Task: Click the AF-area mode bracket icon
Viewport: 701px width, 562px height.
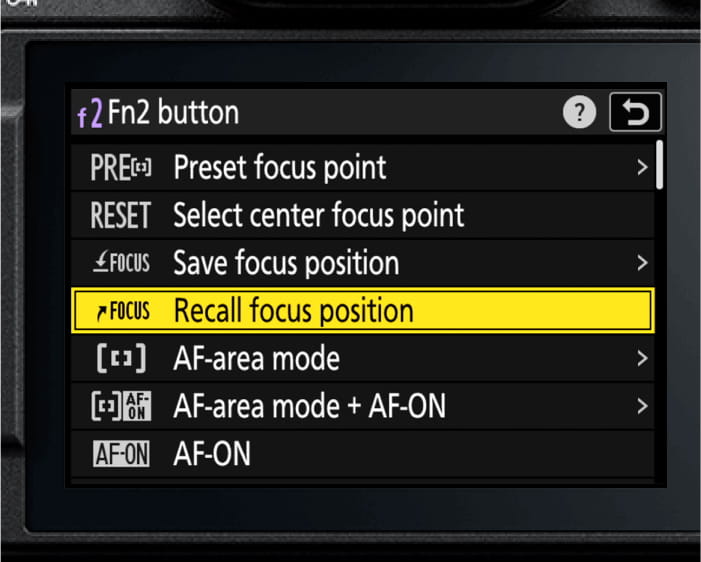Action: [x=120, y=358]
